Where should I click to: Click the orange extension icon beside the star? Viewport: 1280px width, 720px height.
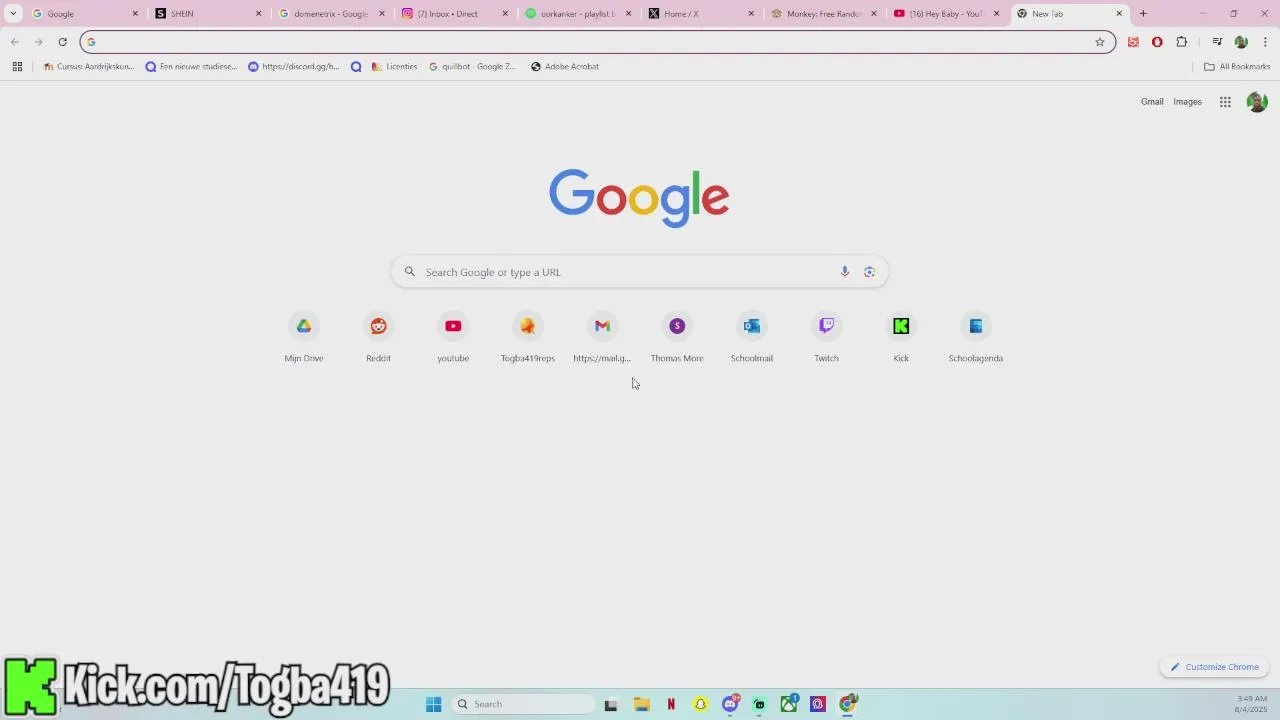[x=1133, y=42]
